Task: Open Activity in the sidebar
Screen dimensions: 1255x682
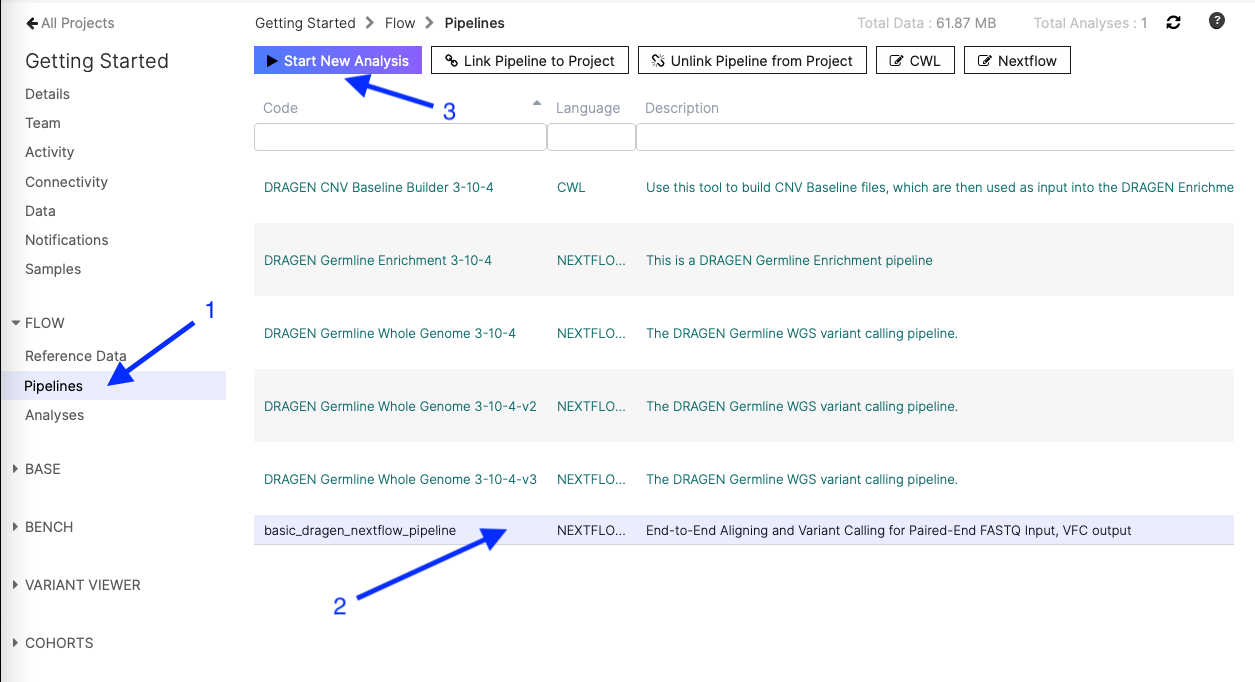Action: 50,152
